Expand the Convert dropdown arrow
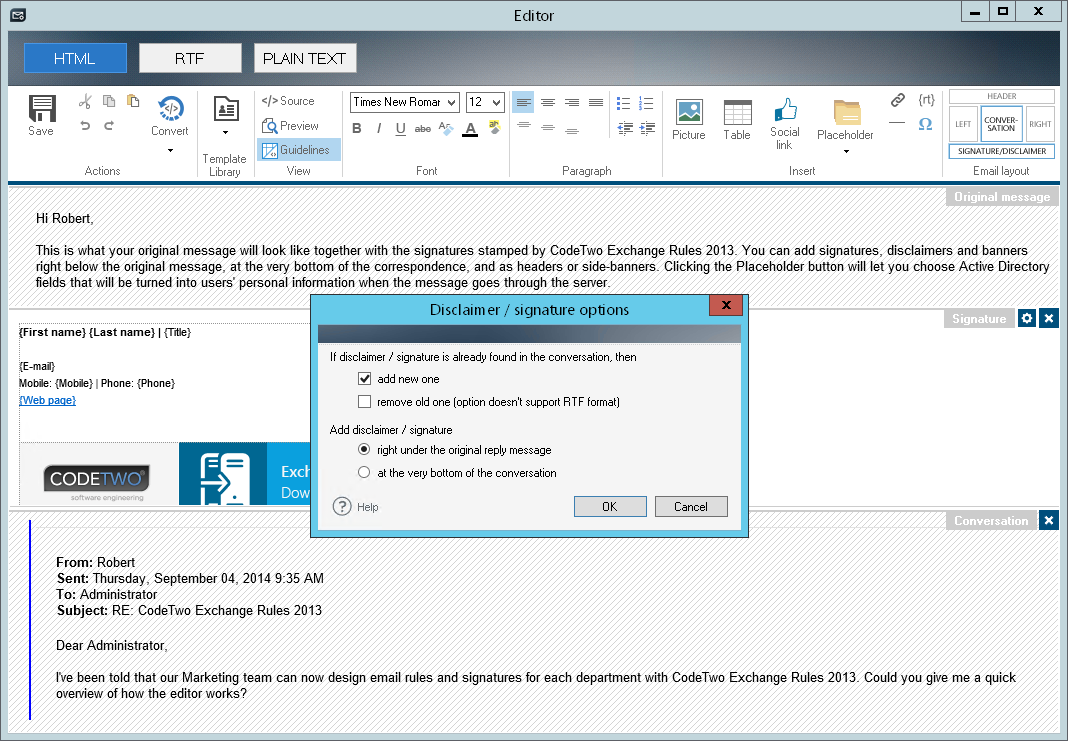Screen dimensions: 1068x741 pos(170,151)
